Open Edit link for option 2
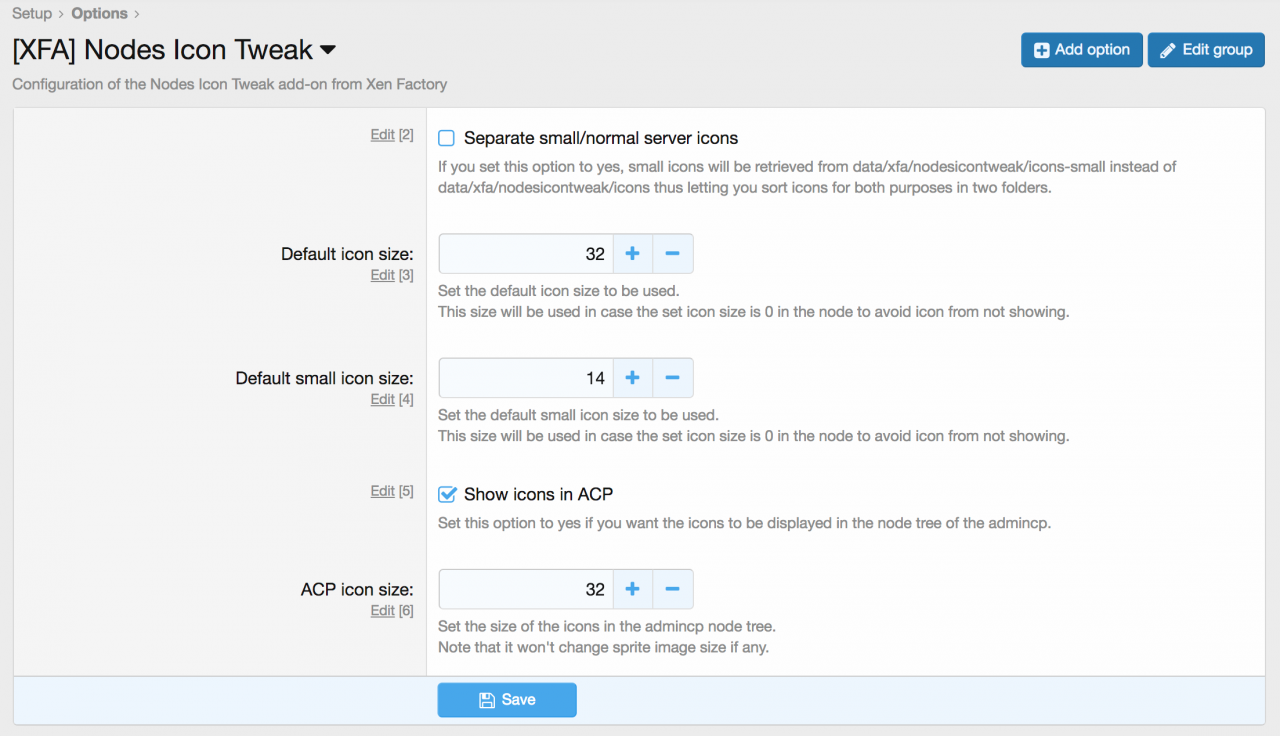 [382, 135]
